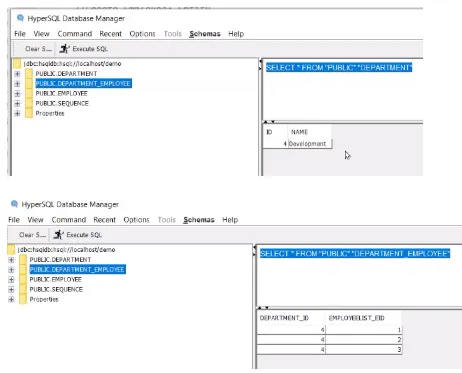Image resolution: width=462 pixels, height=373 pixels.
Task: Select PUBLIC.DEPARTMENT tree item in top window
Action: point(66,74)
